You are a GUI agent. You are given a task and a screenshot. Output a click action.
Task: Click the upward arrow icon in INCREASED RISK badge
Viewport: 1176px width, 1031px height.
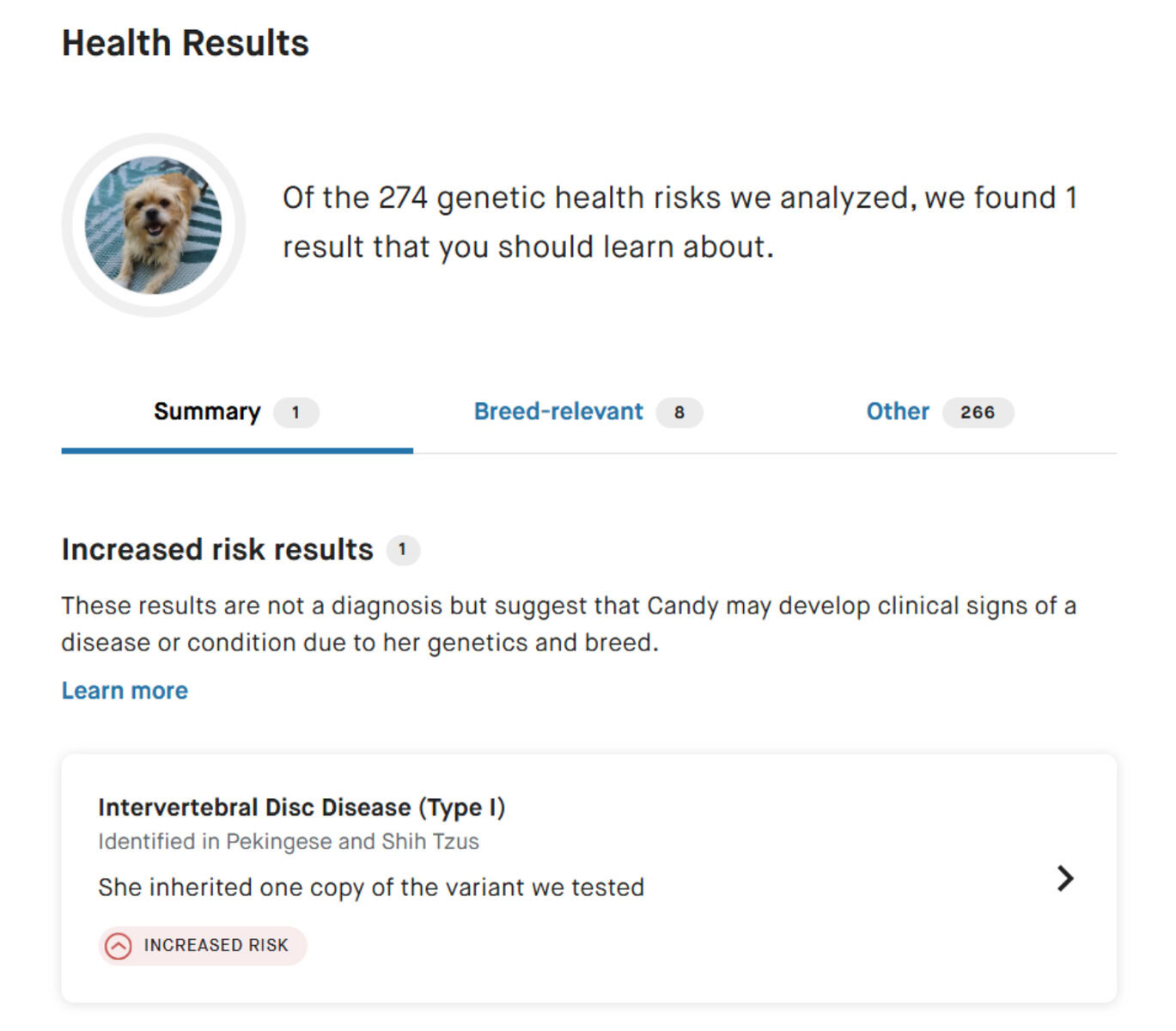[x=118, y=946]
